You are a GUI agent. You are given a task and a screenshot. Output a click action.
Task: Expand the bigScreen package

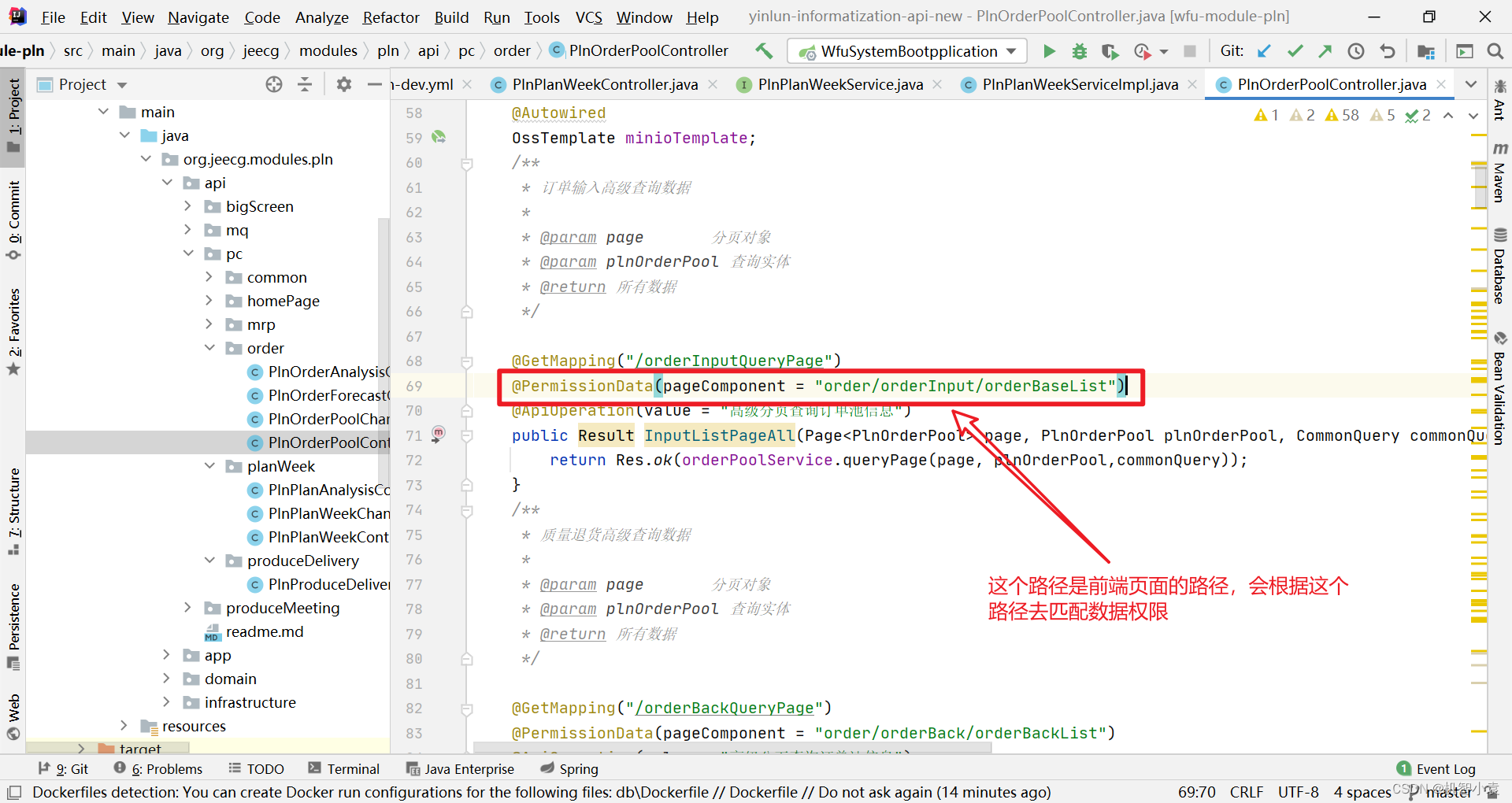[x=187, y=206]
